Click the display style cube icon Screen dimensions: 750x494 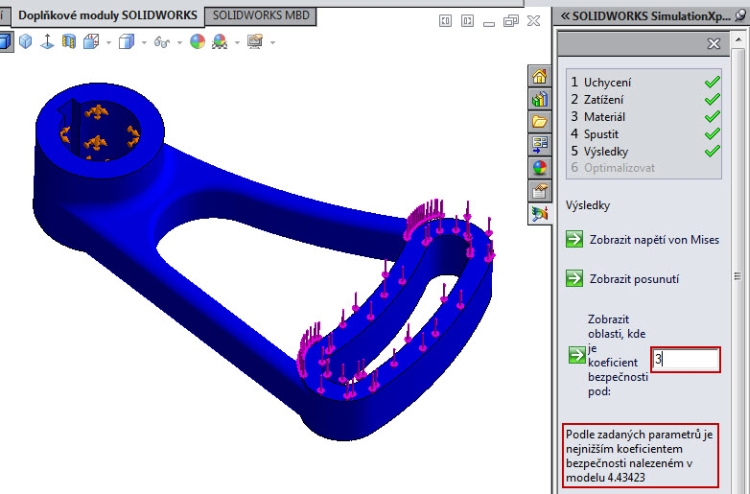[x=127, y=42]
